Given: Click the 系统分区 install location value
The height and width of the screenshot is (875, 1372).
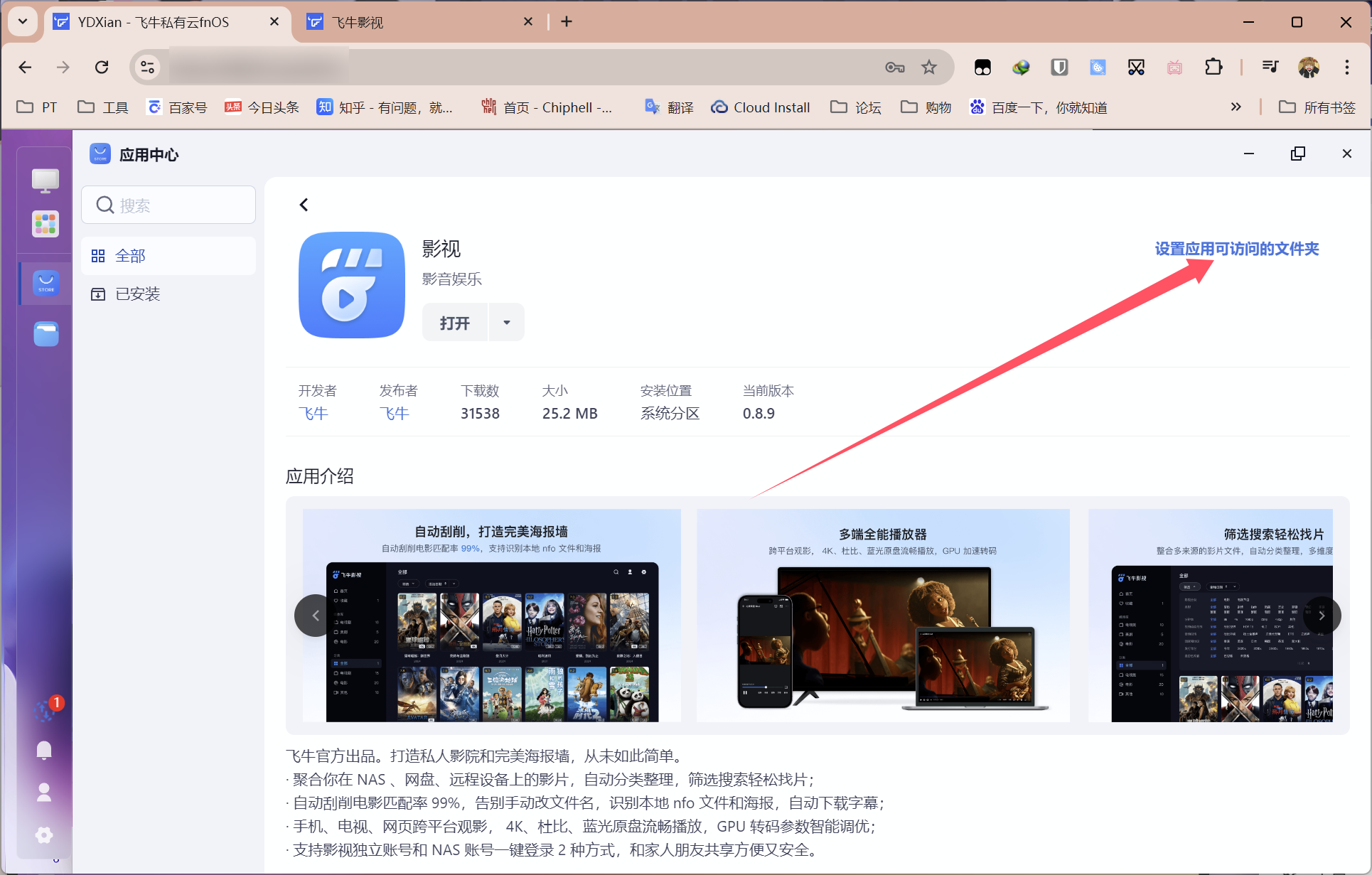Looking at the screenshot, I should pos(670,413).
